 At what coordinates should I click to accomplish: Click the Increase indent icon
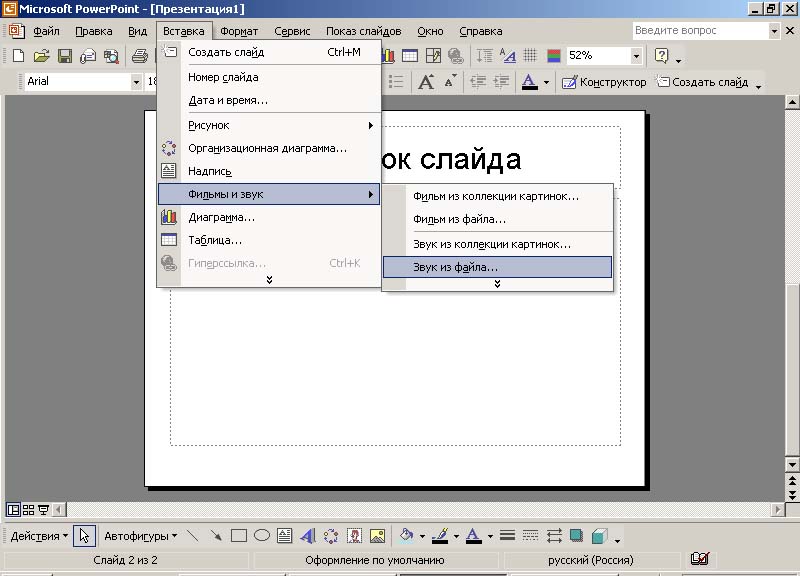click(x=502, y=82)
